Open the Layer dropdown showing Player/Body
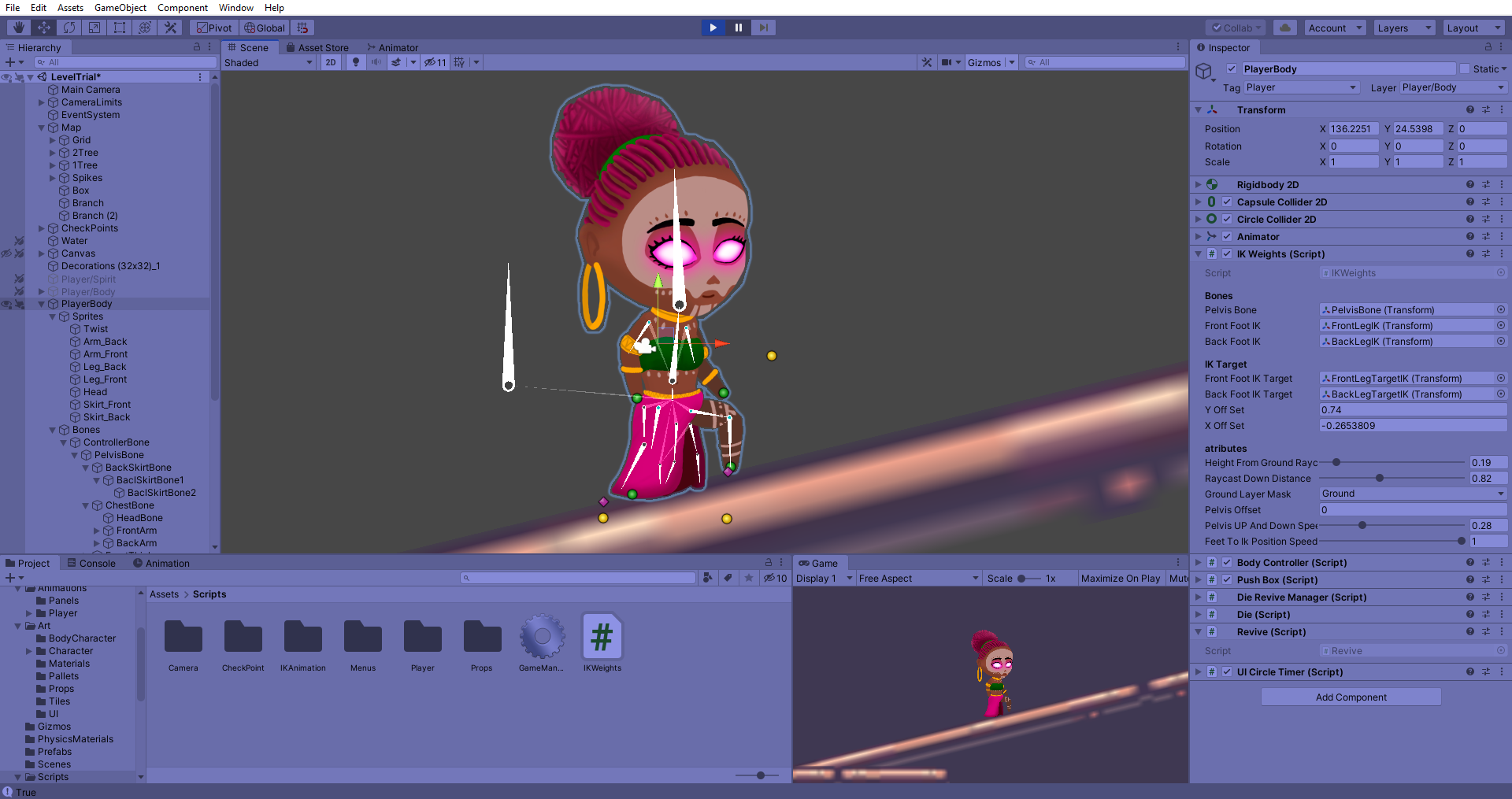1512x799 pixels. click(x=1453, y=87)
